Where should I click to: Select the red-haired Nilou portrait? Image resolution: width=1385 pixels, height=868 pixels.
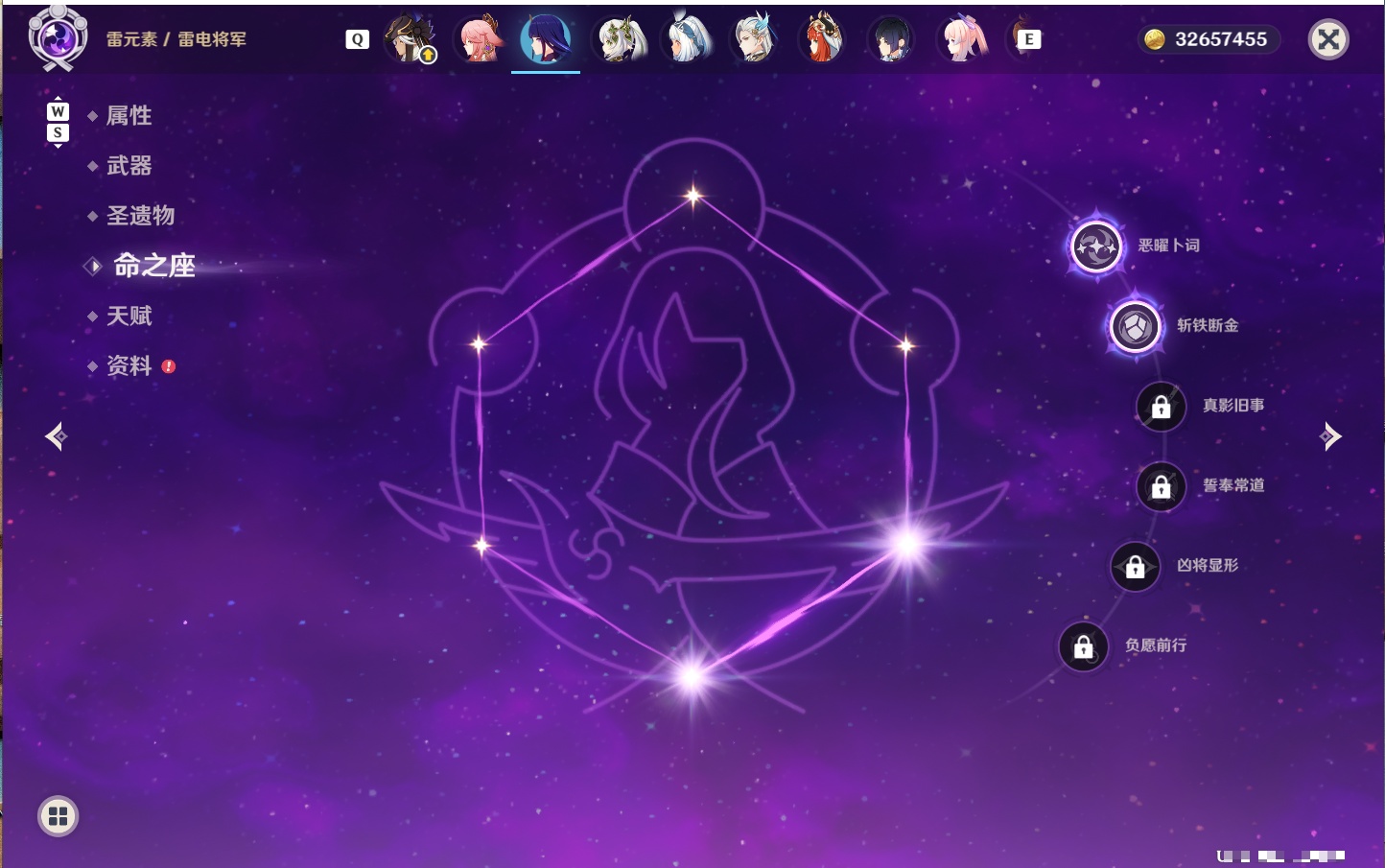click(822, 38)
